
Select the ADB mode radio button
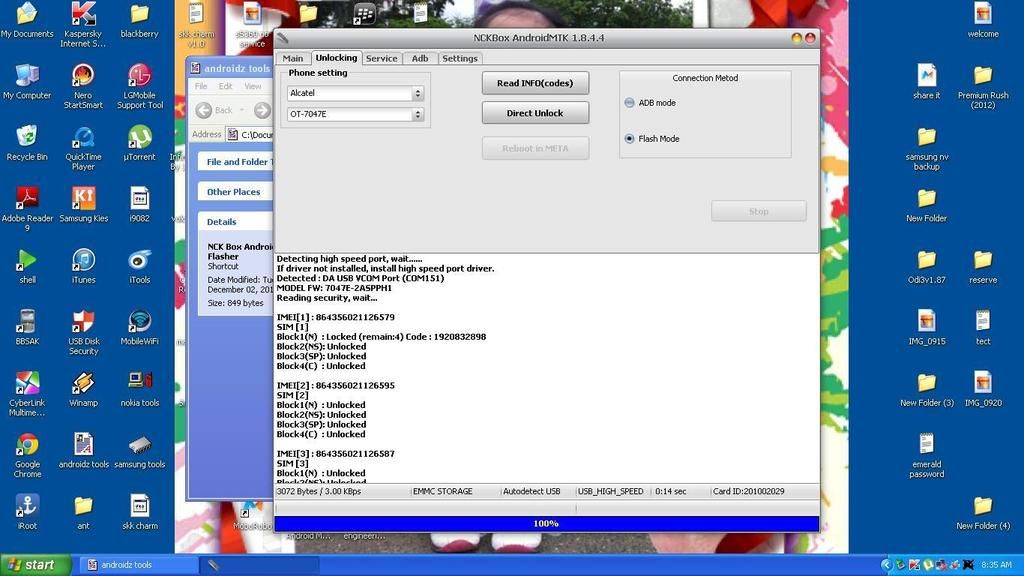click(630, 103)
